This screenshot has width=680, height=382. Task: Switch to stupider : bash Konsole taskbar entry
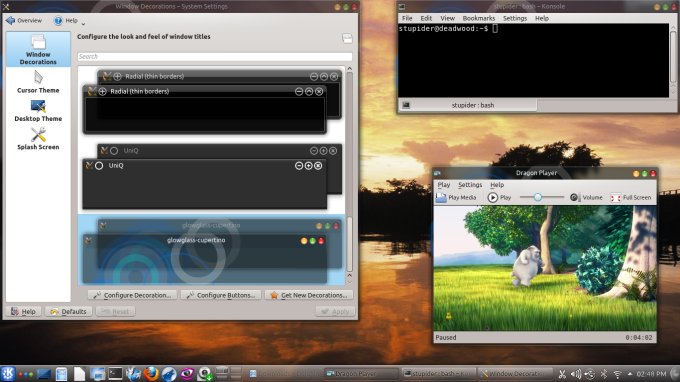point(438,373)
